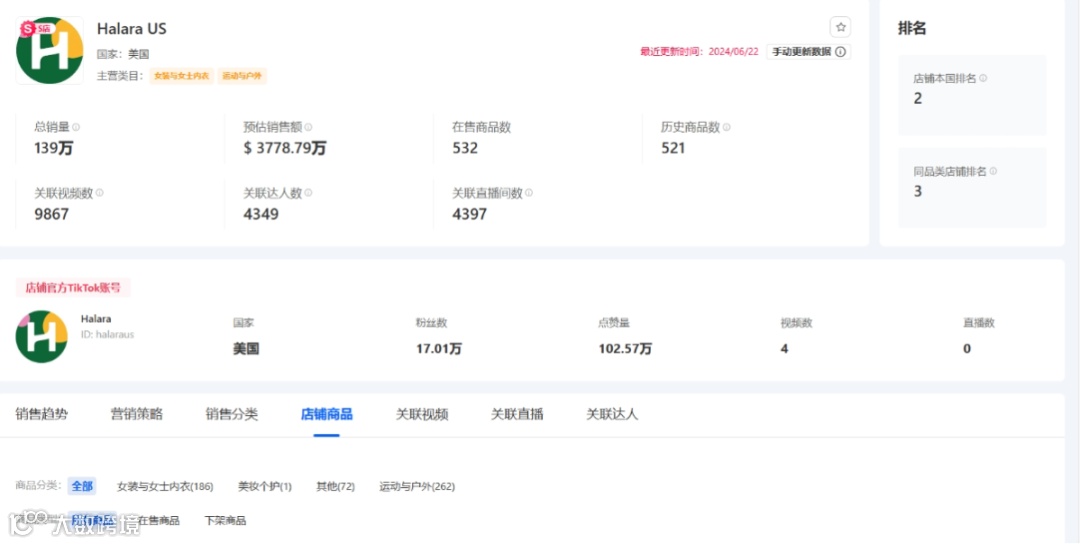Viewport: 1080px width, 544px height.
Task: Click the 店铺官方TikTok账号 label
Action: [x=73, y=288]
